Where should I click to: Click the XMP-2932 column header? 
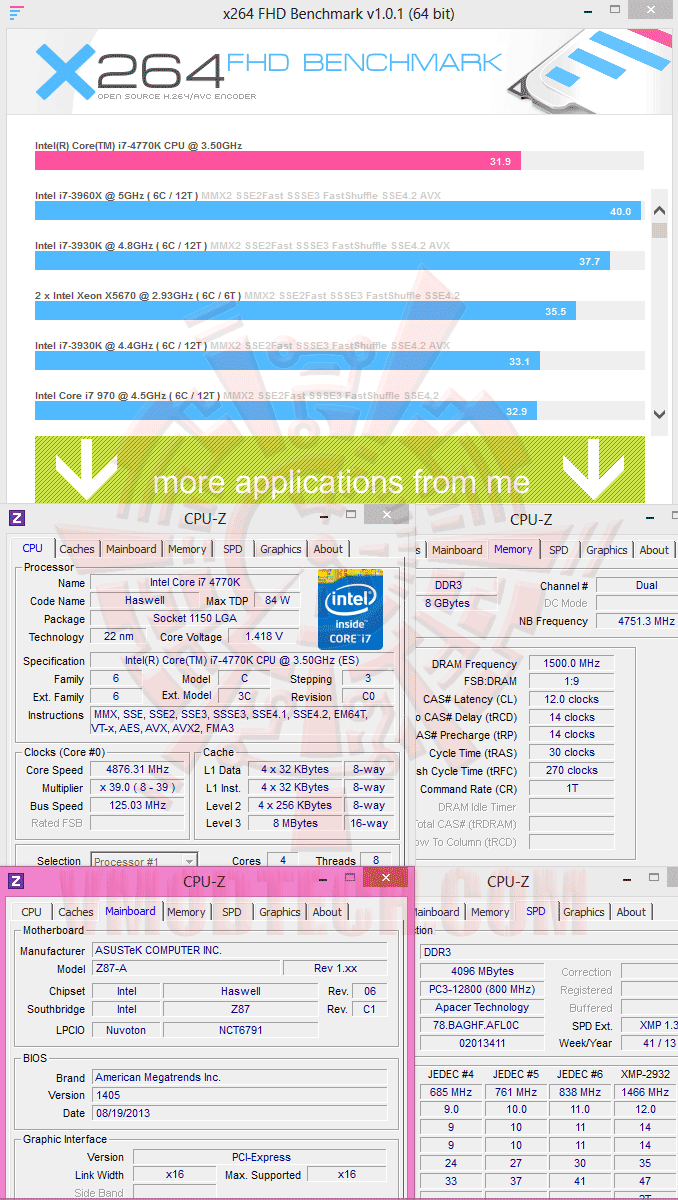(x=645, y=1074)
